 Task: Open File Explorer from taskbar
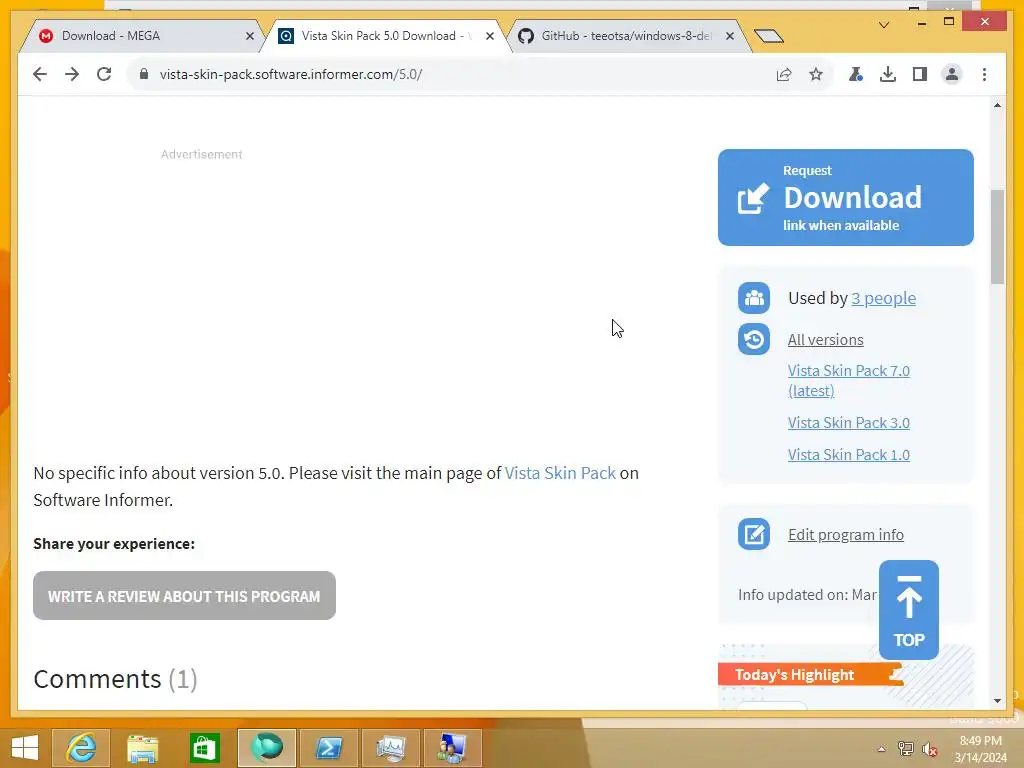click(x=142, y=748)
